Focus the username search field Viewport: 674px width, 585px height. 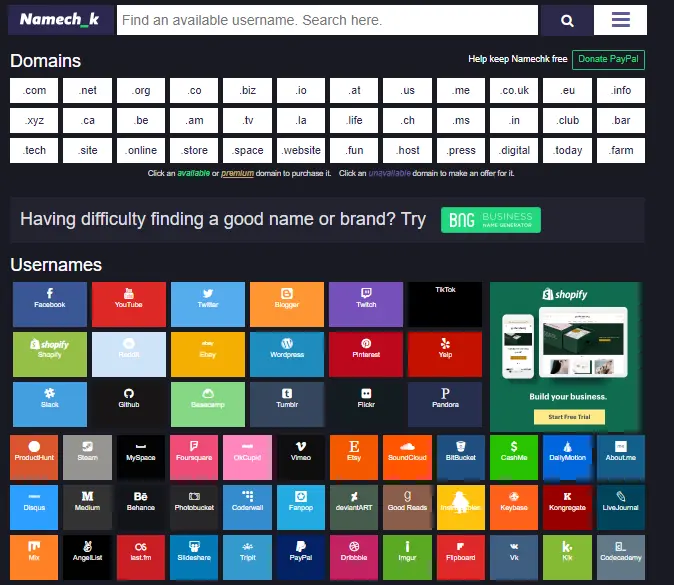point(327,20)
